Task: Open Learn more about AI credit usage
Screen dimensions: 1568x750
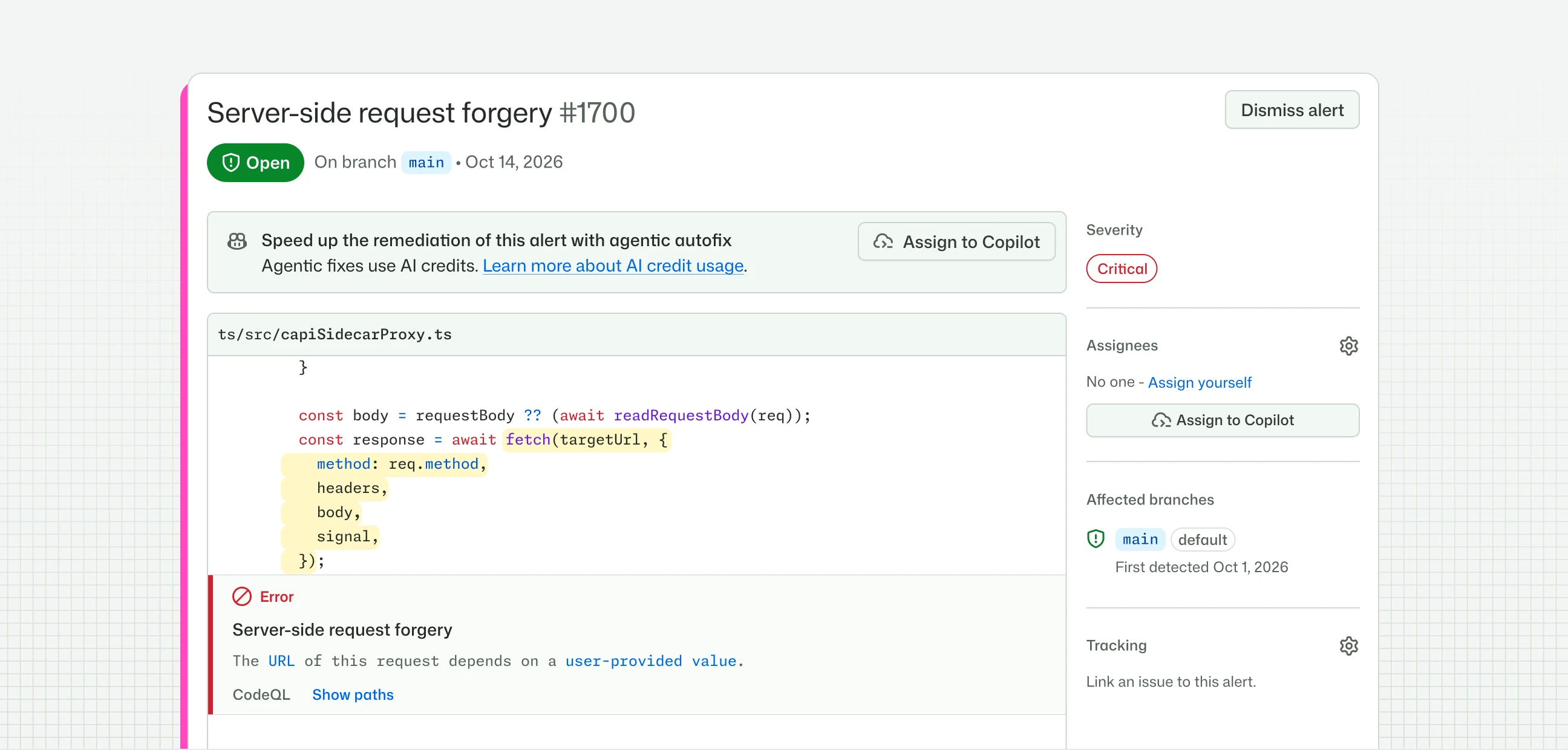Action: pyautogui.click(x=613, y=266)
